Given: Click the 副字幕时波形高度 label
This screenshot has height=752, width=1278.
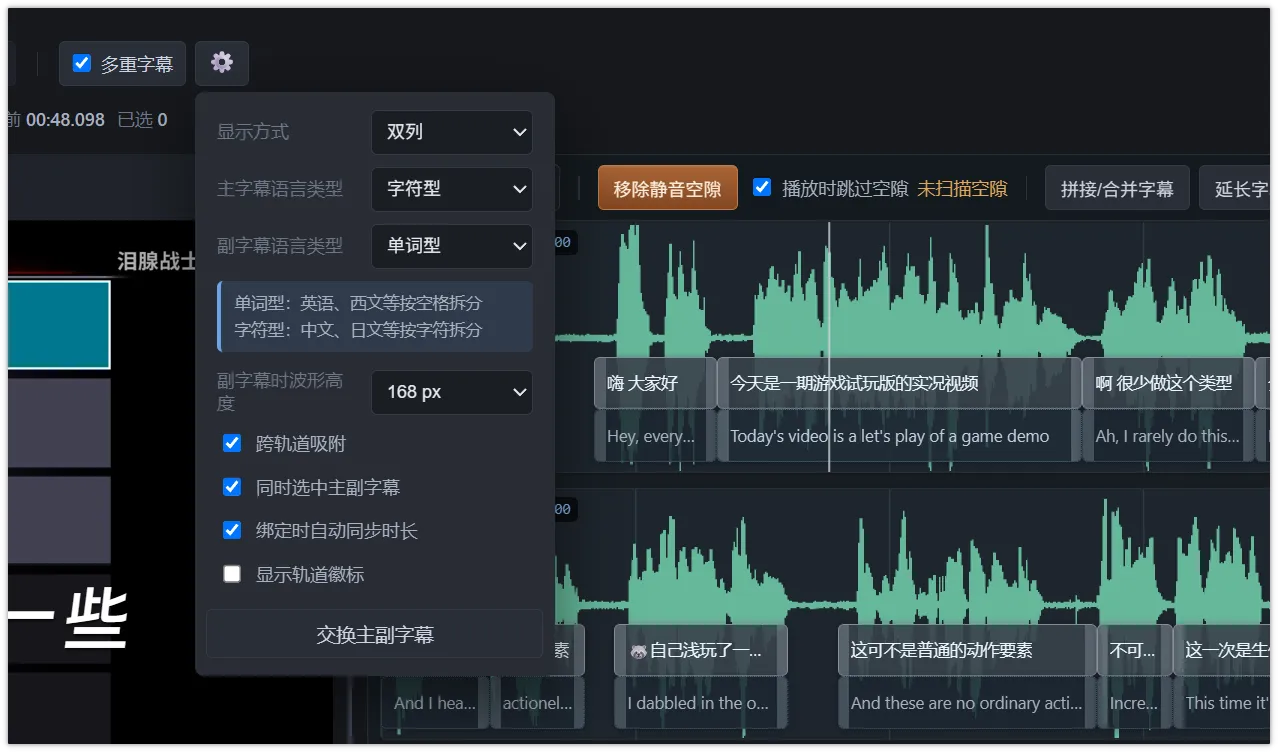Looking at the screenshot, I should coord(281,392).
